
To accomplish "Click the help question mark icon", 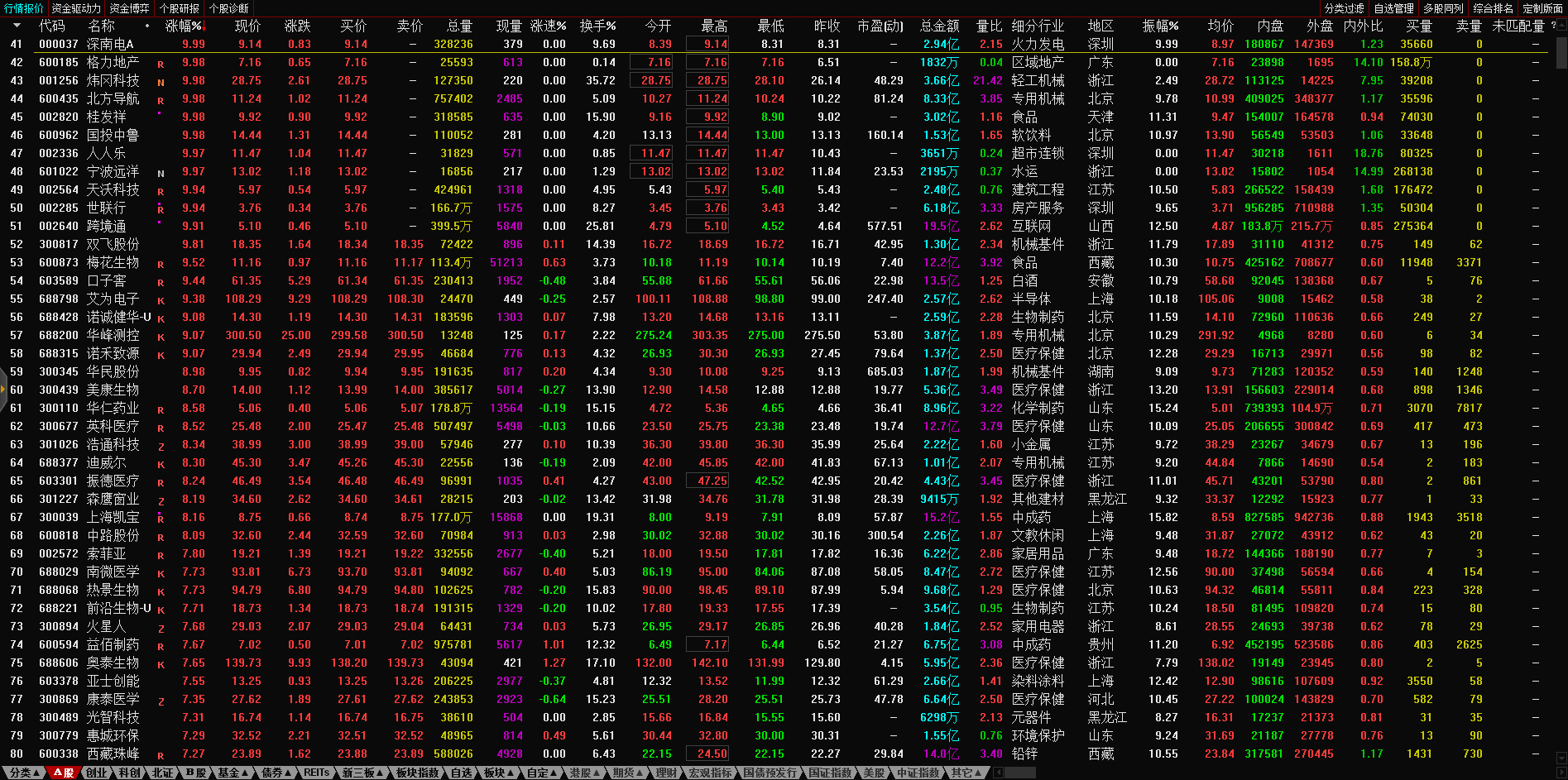I will (x=1552, y=26).
